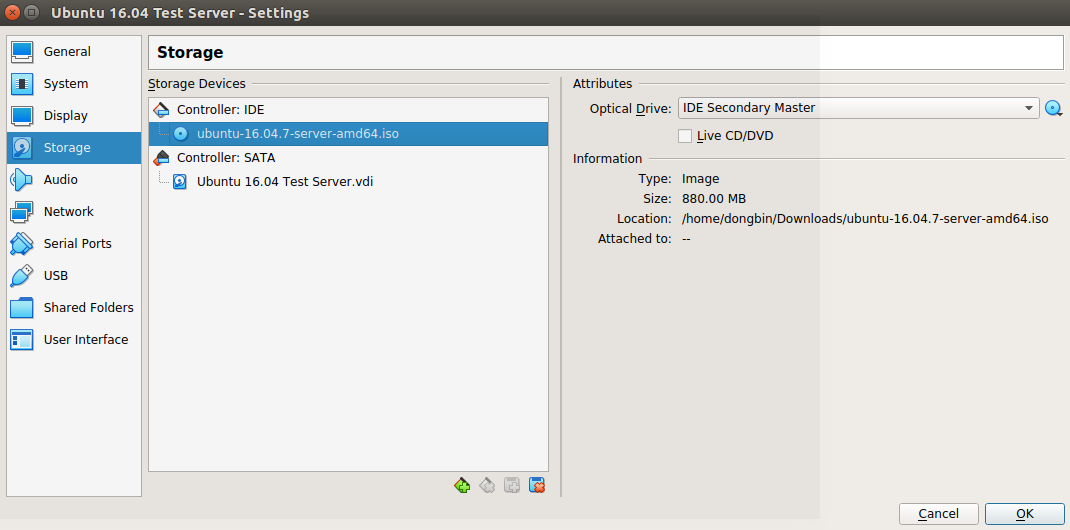Click the System chip icon in sidebar
Image resolution: width=1070 pixels, height=530 pixels.
coord(22,84)
